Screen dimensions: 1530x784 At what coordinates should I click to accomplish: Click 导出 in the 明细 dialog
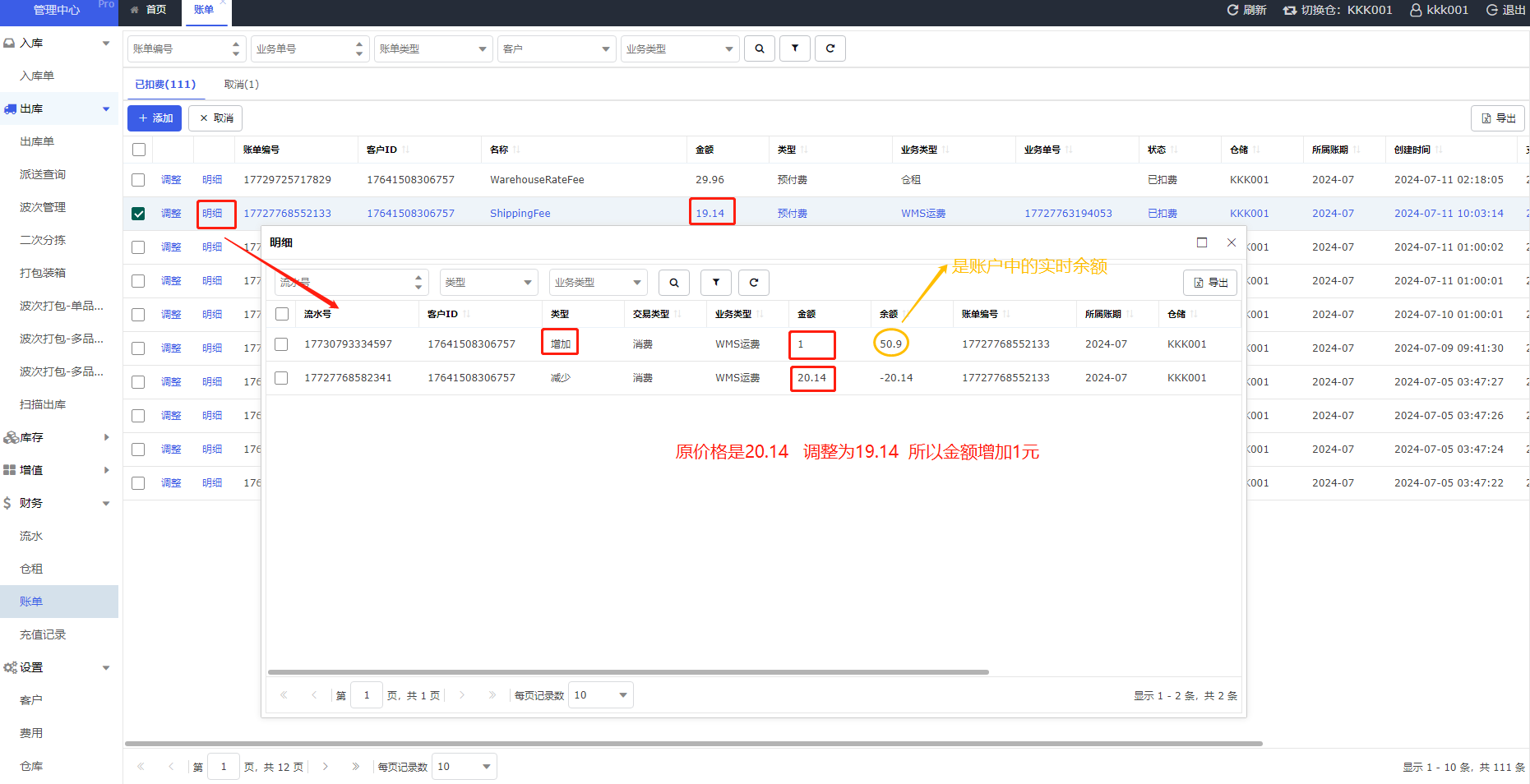pyautogui.click(x=1210, y=283)
